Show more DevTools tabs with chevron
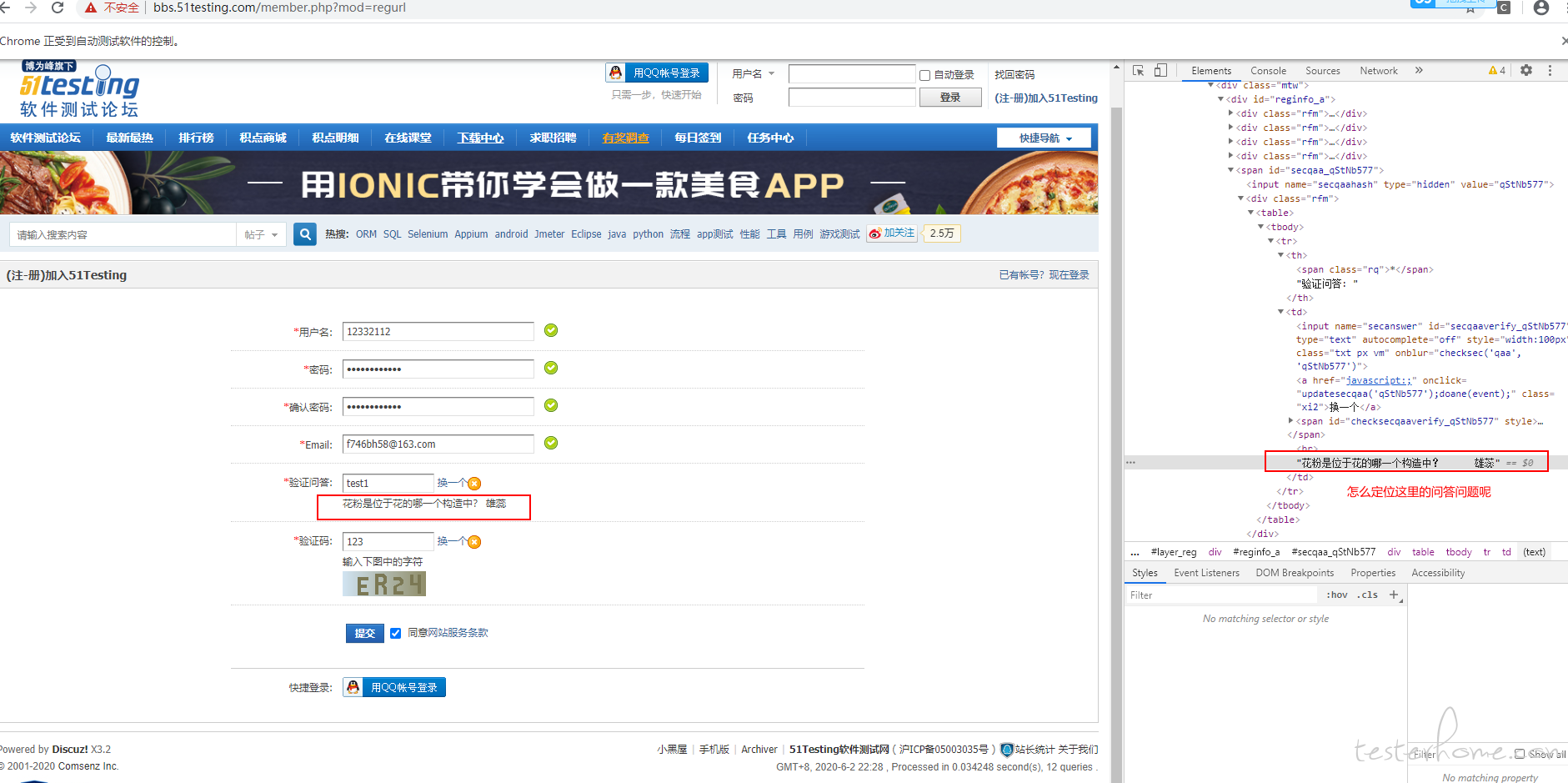Image resolution: width=1568 pixels, height=783 pixels. point(1419,71)
